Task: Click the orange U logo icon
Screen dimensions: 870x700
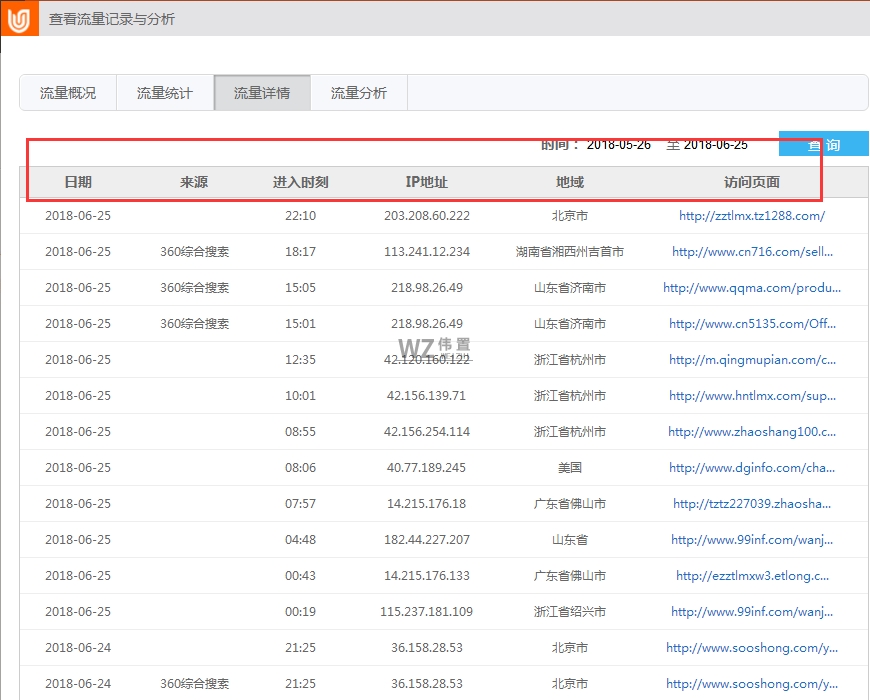Action: [18, 17]
